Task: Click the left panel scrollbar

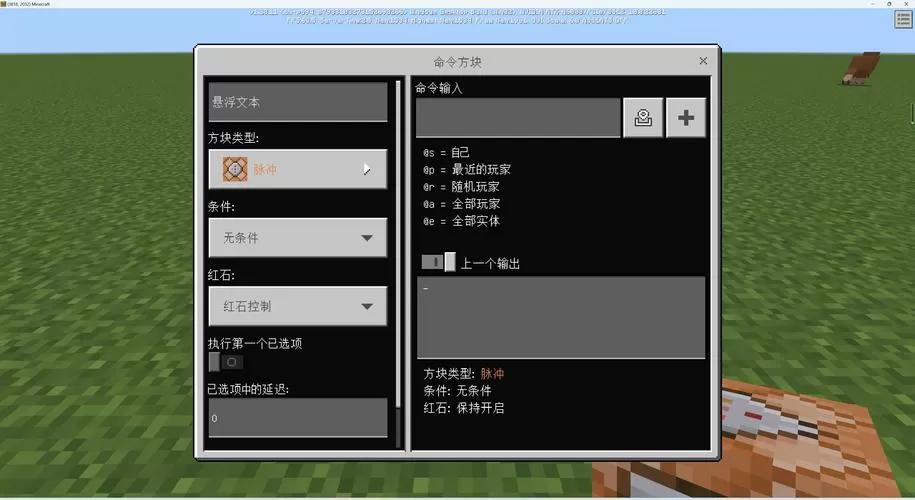Action: [399, 244]
